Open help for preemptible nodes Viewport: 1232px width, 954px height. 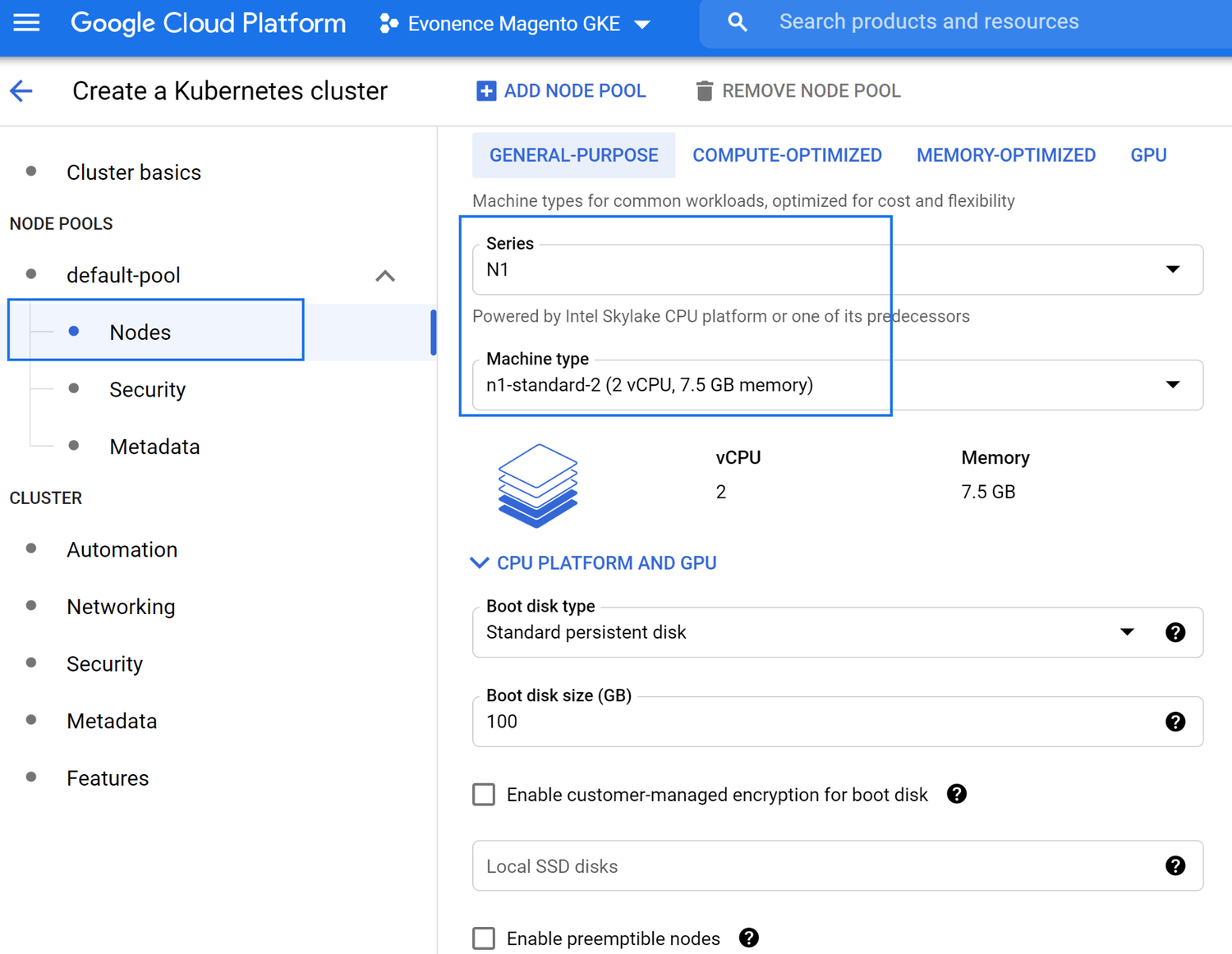(x=748, y=938)
